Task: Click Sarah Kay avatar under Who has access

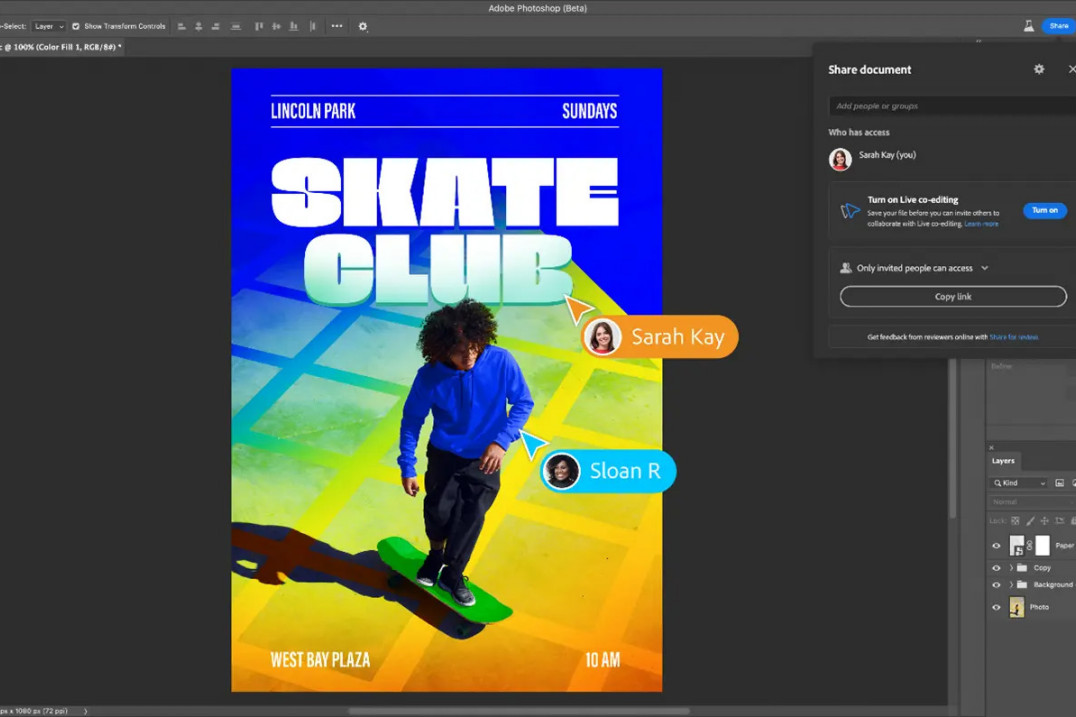Action: (x=840, y=159)
